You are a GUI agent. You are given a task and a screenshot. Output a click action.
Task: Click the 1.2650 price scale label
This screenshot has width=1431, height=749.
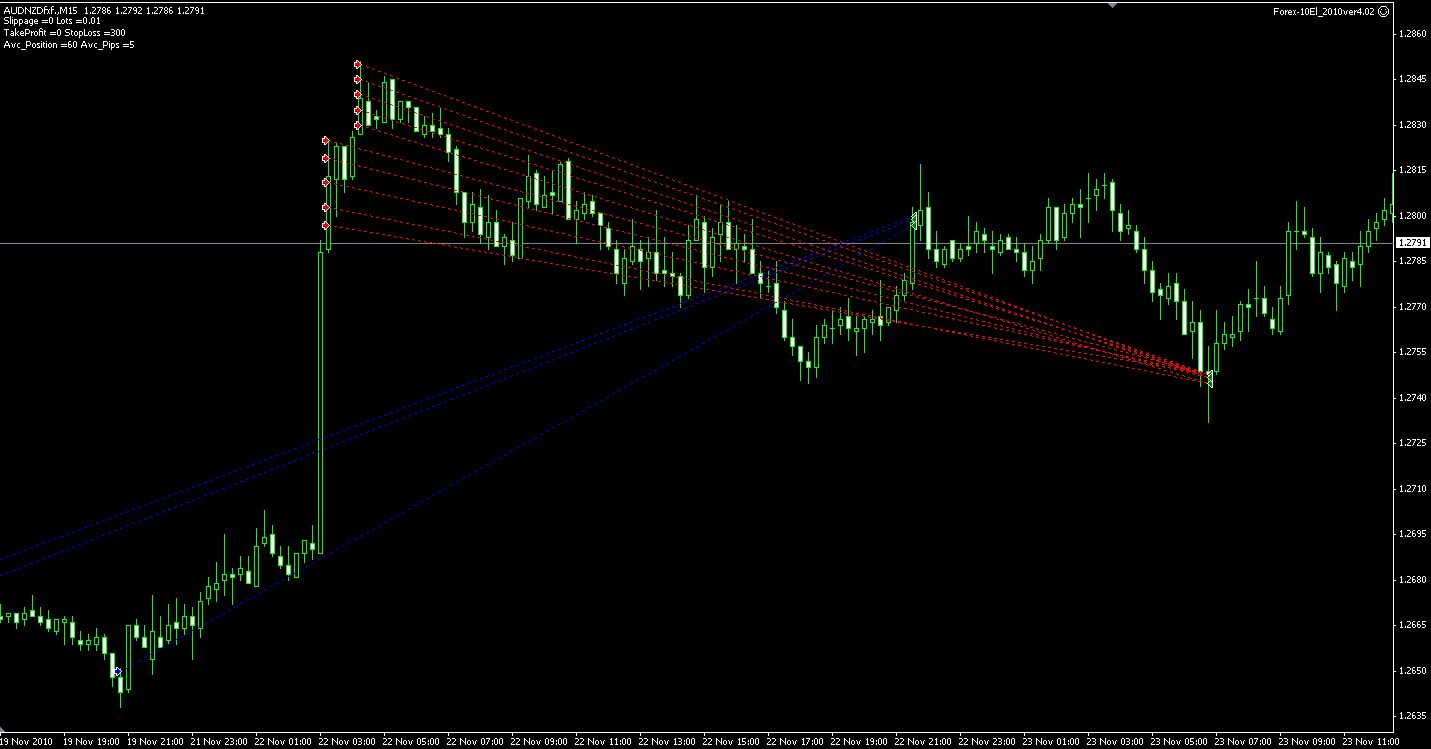[x=1413, y=671]
